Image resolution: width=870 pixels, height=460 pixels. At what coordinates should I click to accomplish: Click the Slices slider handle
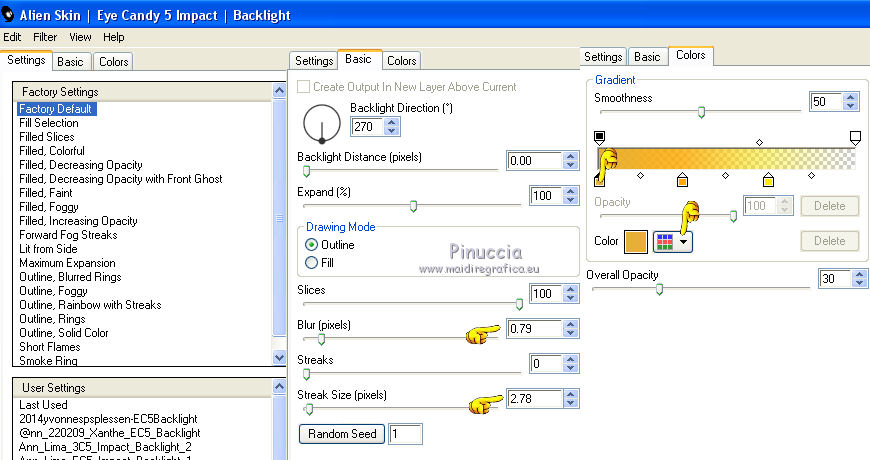point(519,304)
